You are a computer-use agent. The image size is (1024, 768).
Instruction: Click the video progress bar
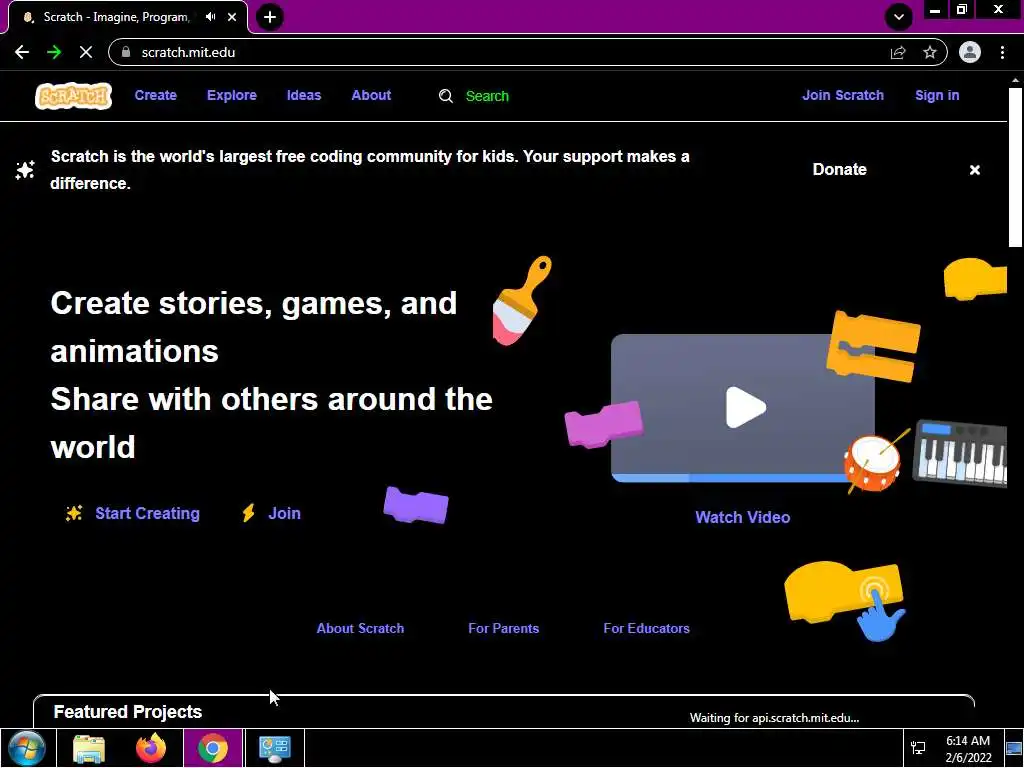coord(730,478)
